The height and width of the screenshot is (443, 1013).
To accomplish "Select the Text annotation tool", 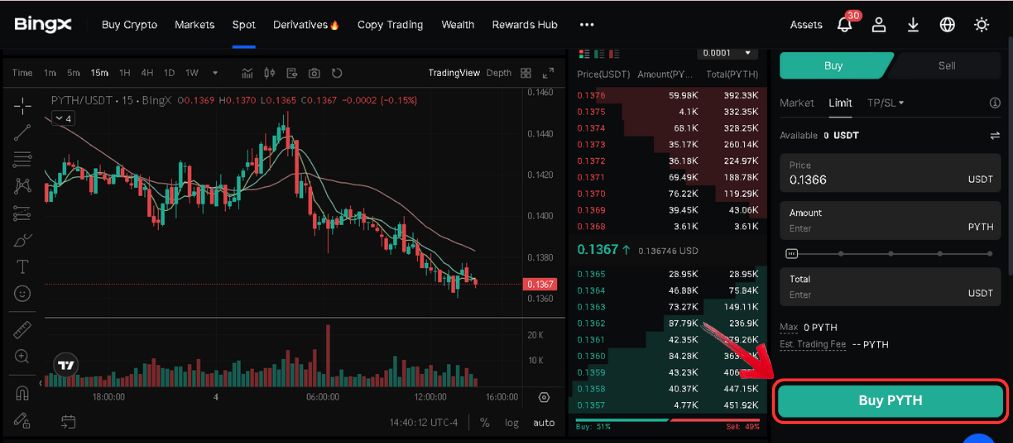I will pos(23,267).
